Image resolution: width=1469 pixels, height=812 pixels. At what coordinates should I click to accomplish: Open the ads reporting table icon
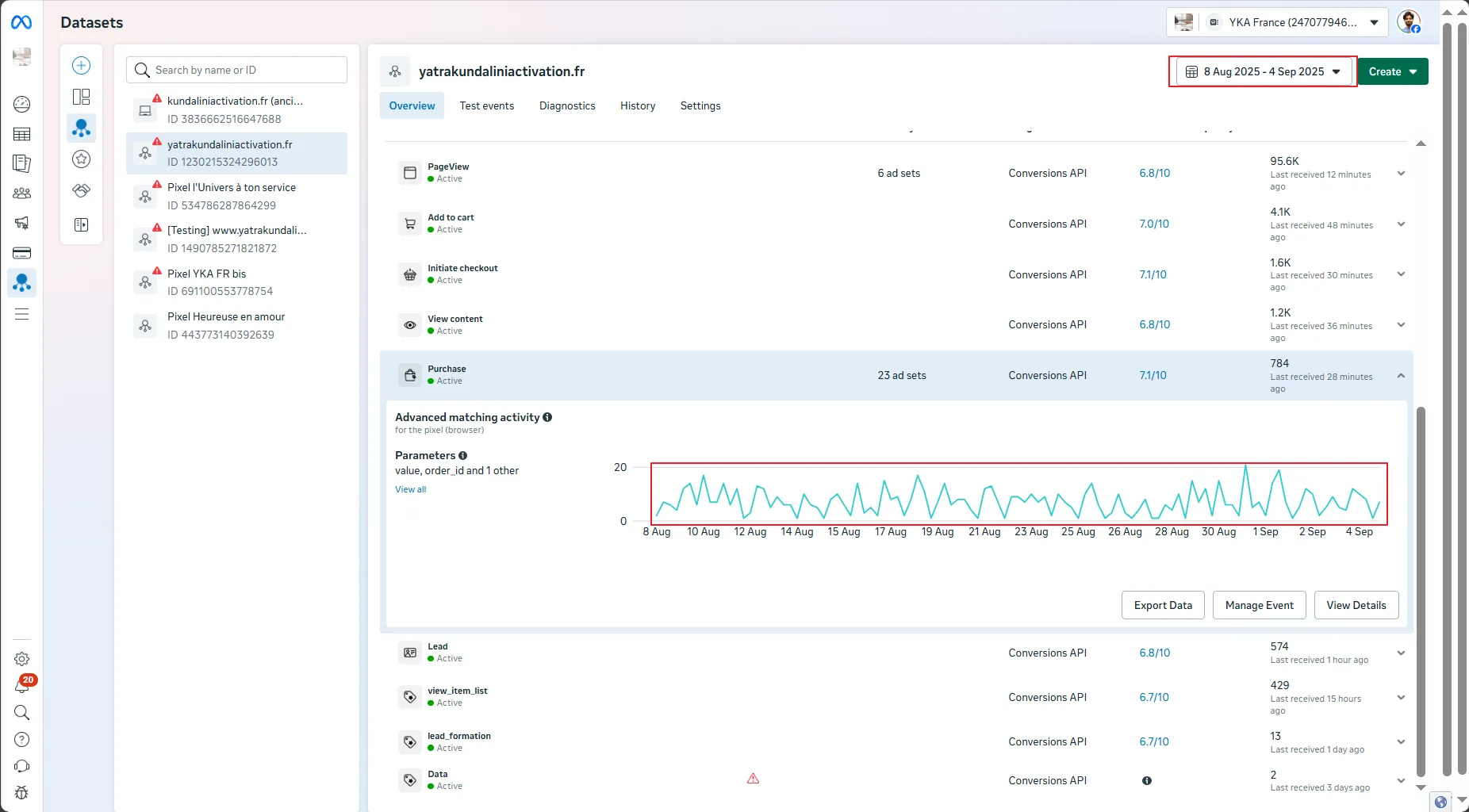click(22, 134)
